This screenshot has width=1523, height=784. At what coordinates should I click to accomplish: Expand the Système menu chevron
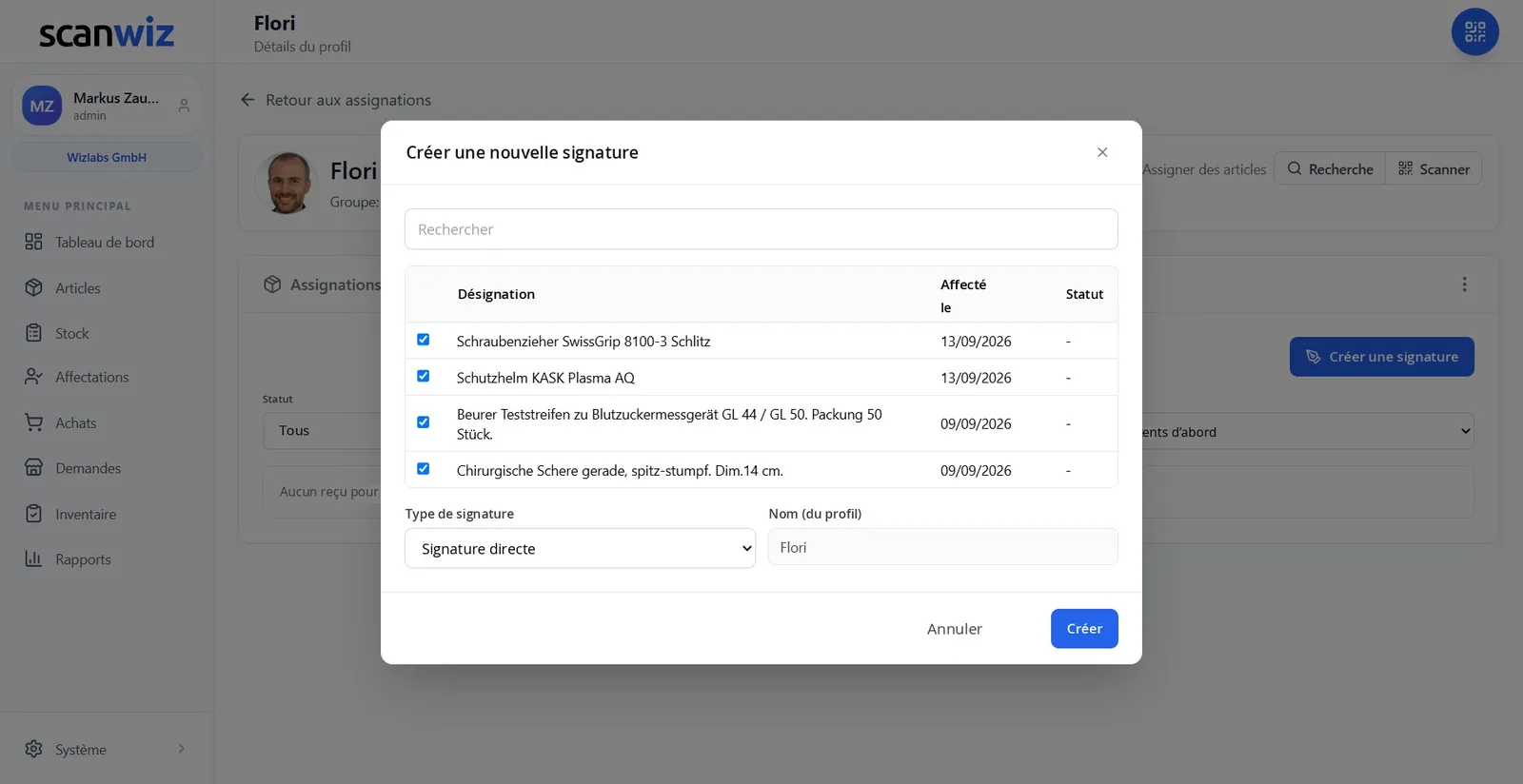tap(182, 749)
